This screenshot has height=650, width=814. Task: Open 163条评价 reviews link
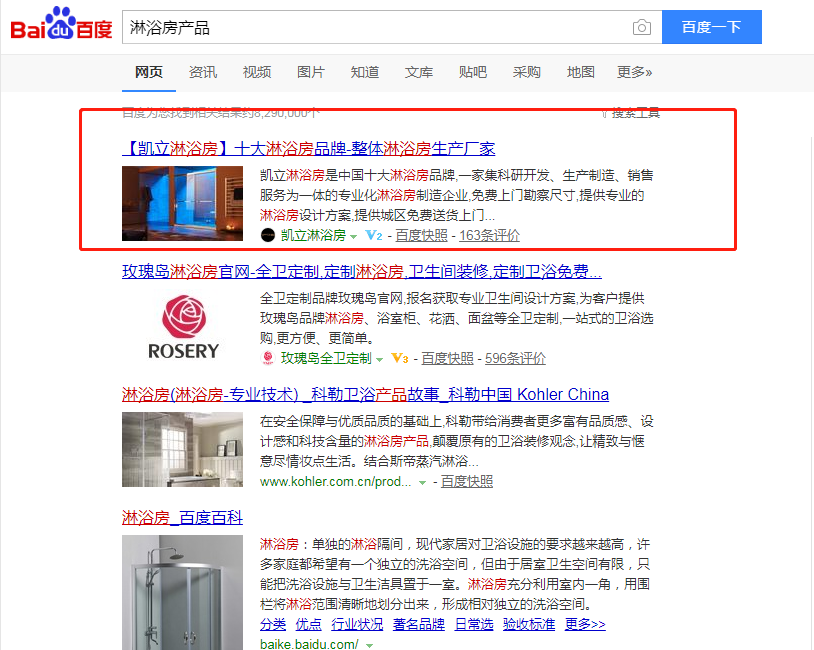[x=489, y=235]
